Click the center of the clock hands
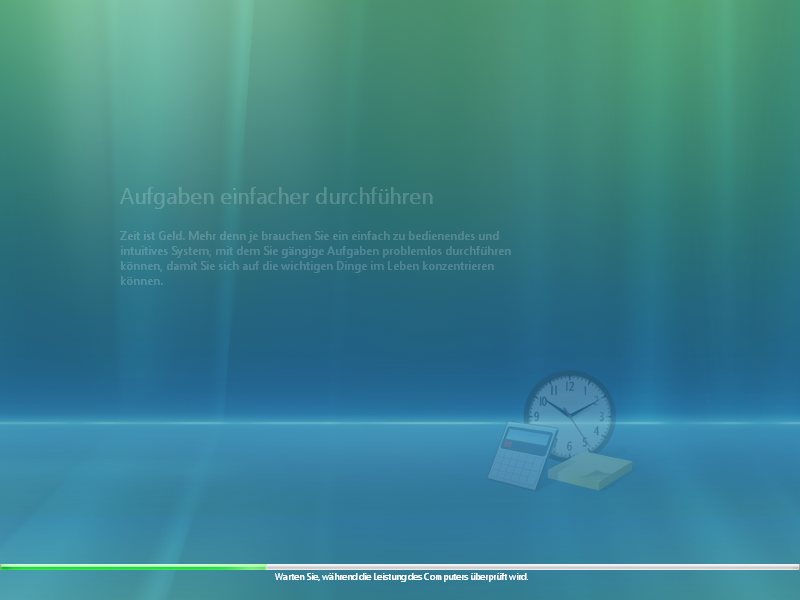This screenshot has width=800, height=600. [x=568, y=413]
